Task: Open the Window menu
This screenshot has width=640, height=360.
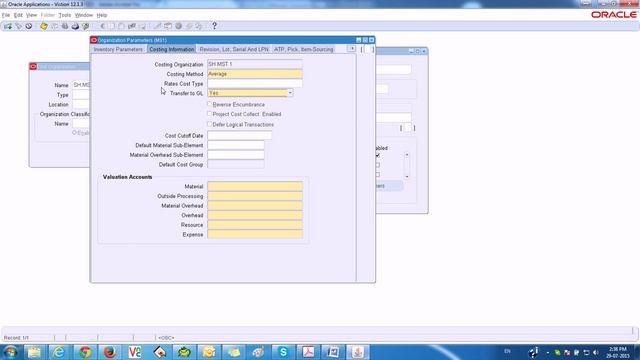Action: (84, 15)
